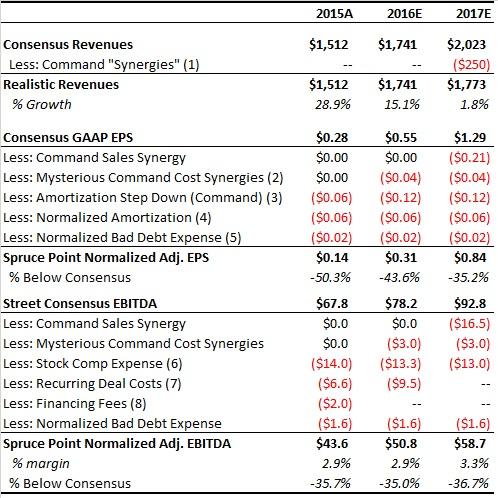Select the $58.7 Normalized Adj. EBITDA value
The width and height of the screenshot is (498, 498).
(470, 443)
